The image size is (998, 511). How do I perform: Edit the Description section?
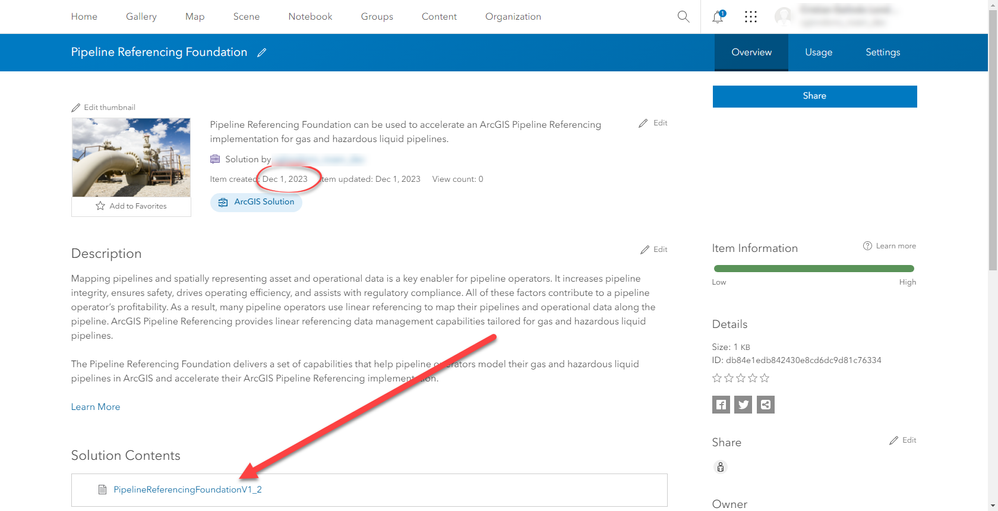(x=654, y=249)
